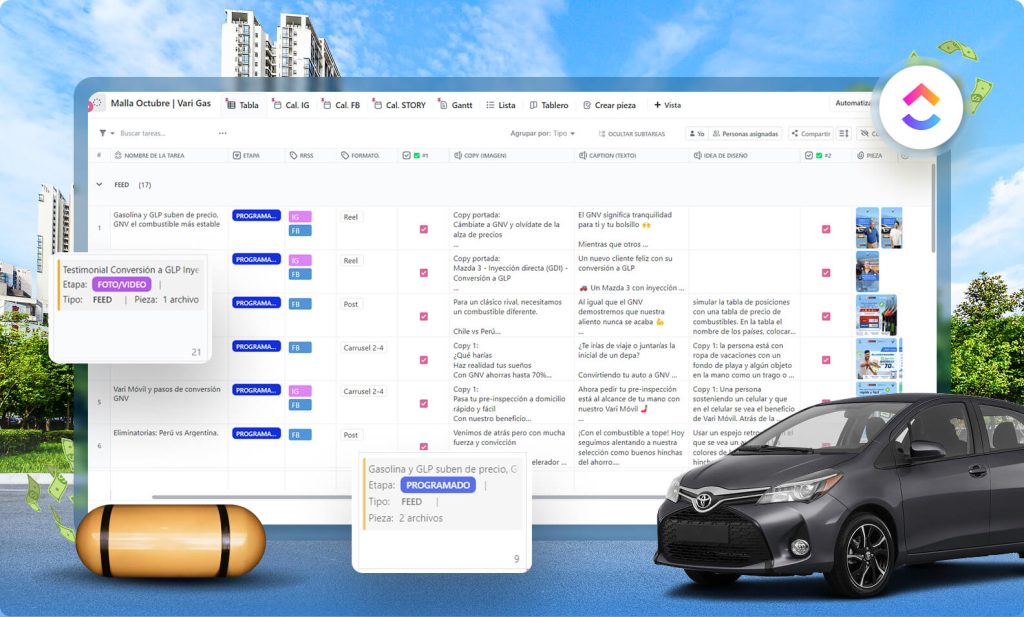Toggle #1 checkbox for Gasolina y GLP row
The width and height of the screenshot is (1024, 617).
pos(424,229)
